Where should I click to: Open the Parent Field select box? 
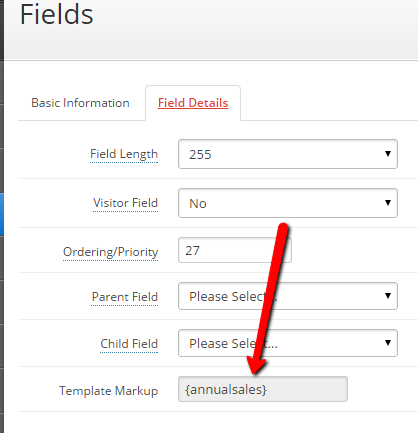click(288, 296)
